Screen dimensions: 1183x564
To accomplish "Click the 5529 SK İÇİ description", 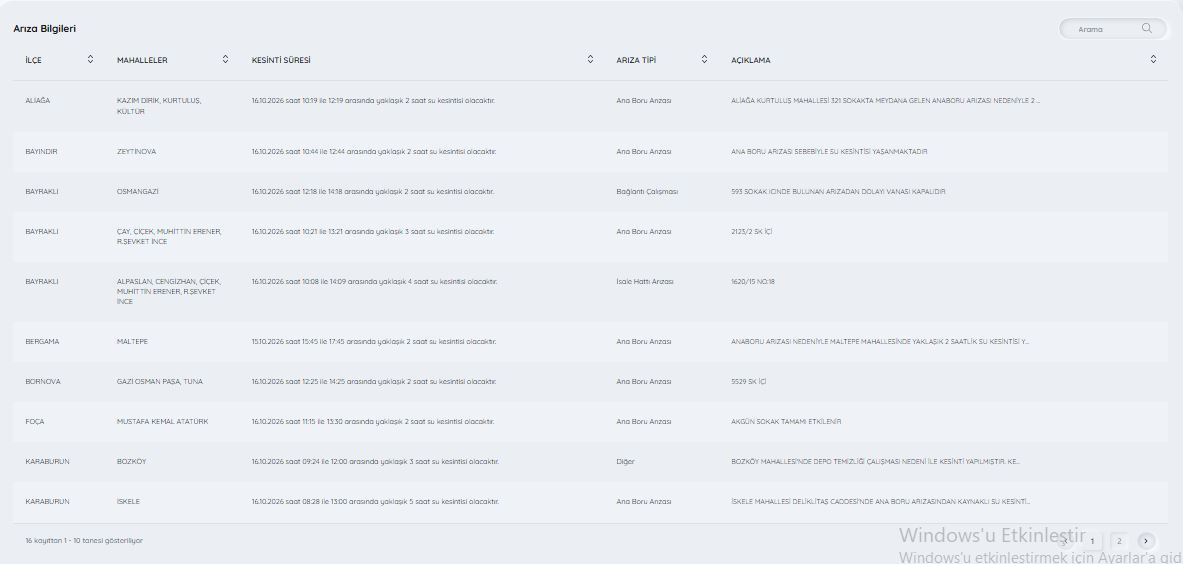I will tap(748, 382).
